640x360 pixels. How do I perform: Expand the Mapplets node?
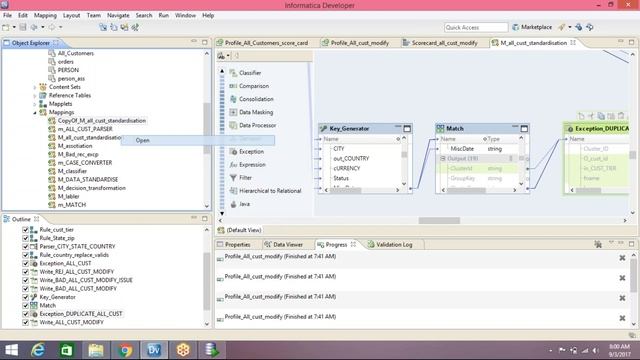pos(35,104)
